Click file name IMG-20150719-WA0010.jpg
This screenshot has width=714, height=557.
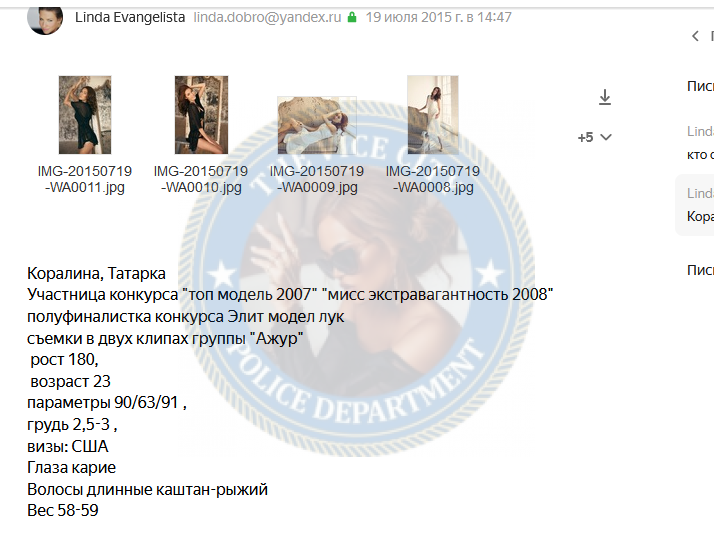click(x=201, y=179)
